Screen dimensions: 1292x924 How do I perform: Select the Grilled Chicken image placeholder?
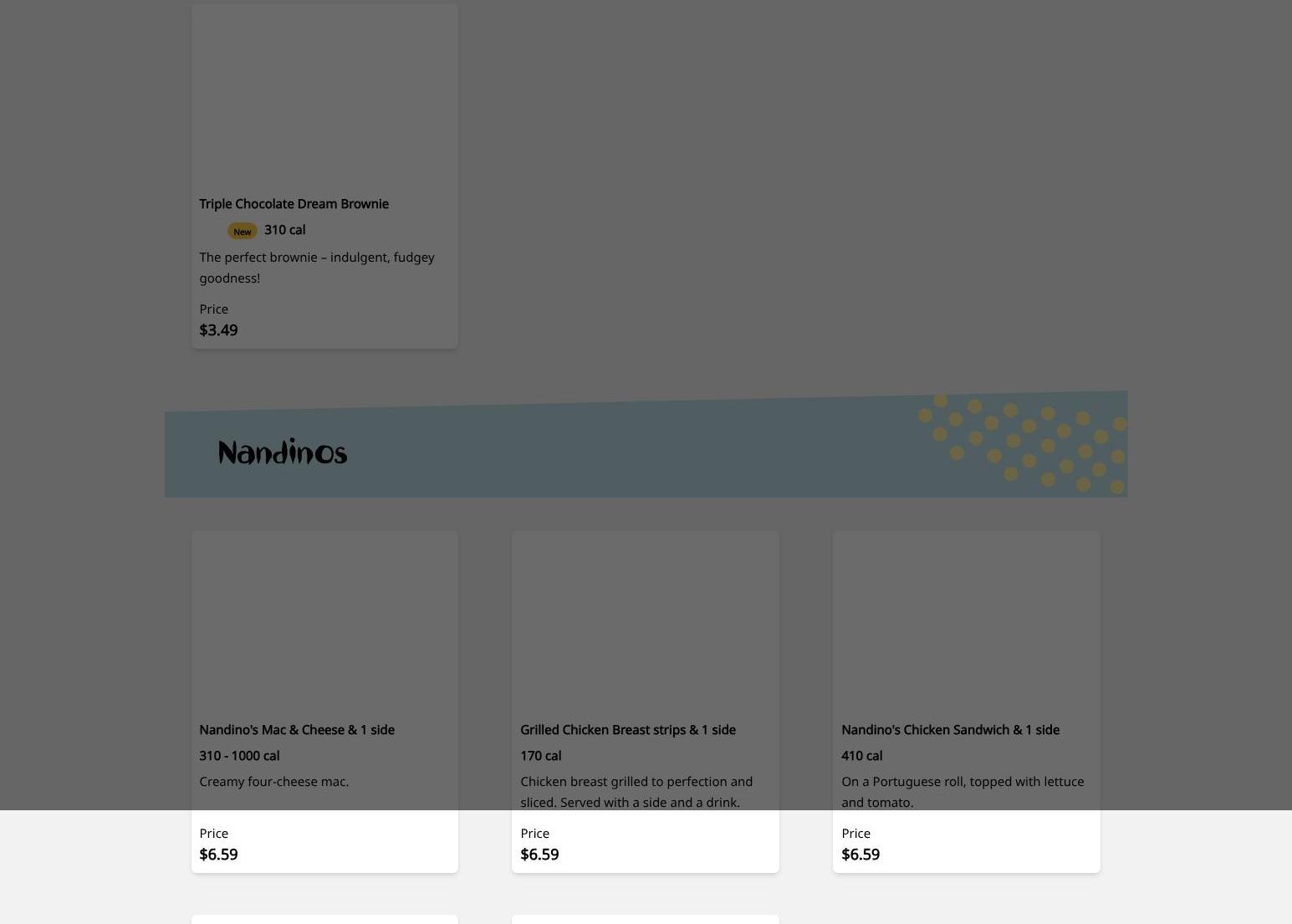646,622
